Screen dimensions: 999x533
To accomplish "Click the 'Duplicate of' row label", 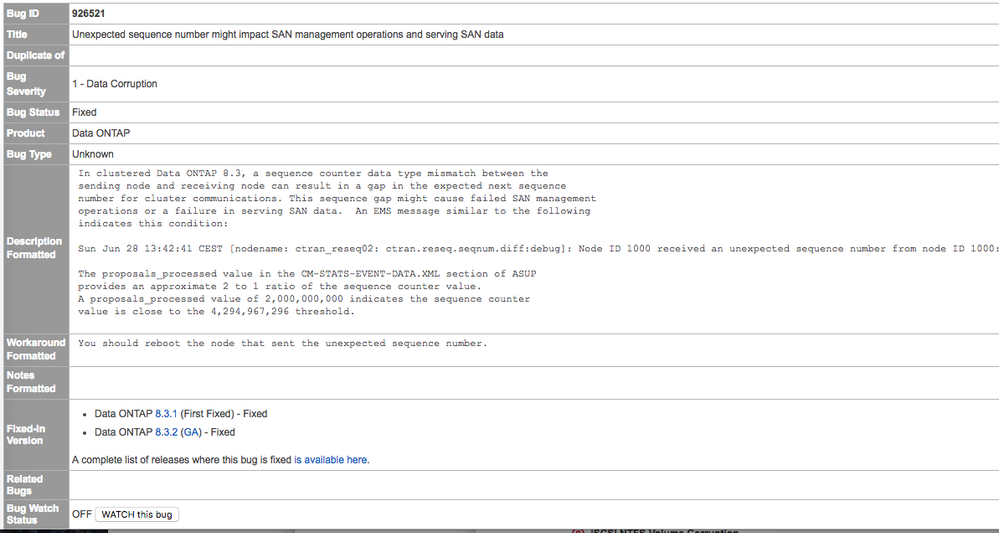I will (36, 55).
